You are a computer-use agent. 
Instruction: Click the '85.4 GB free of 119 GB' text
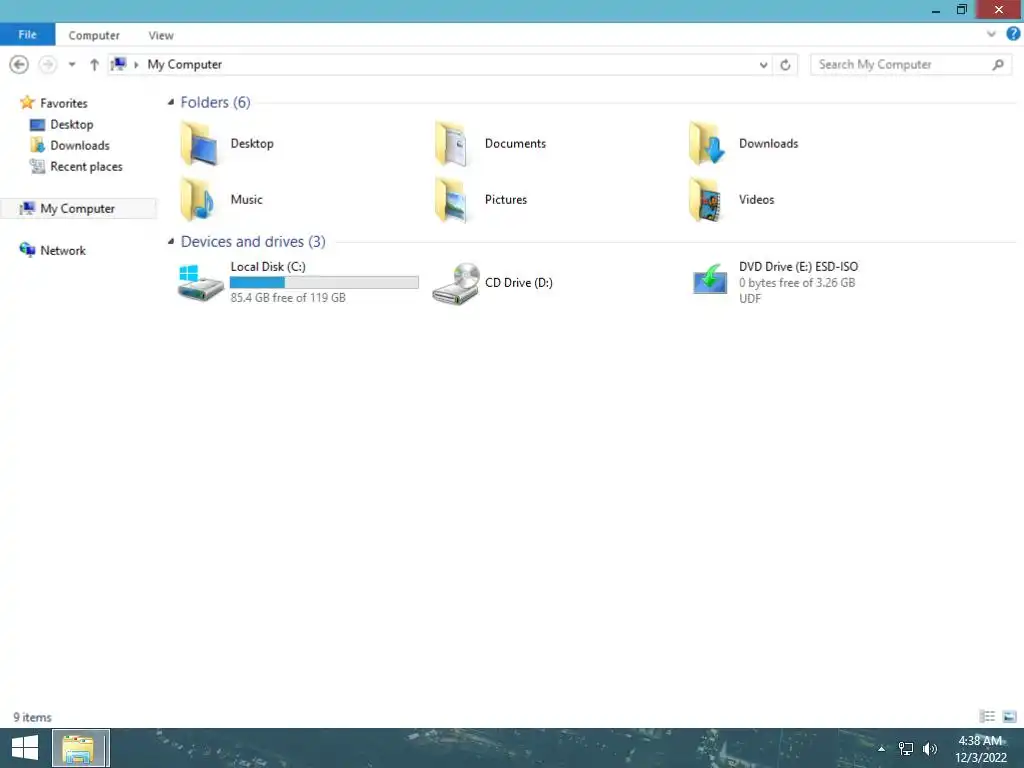coord(288,298)
